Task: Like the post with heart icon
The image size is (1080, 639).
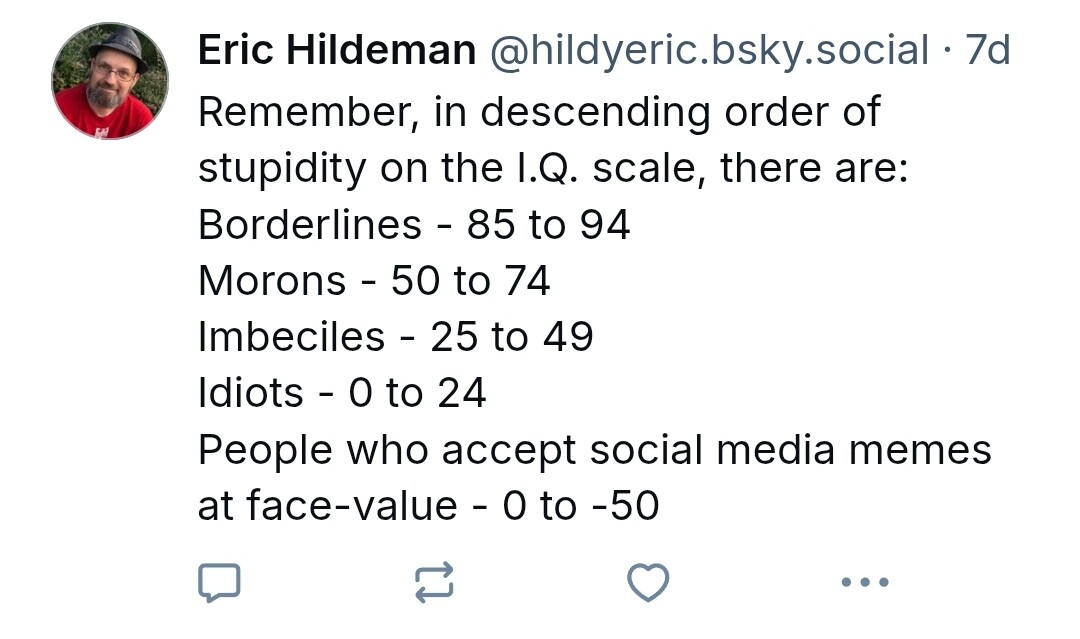Action: tap(648, 583)
